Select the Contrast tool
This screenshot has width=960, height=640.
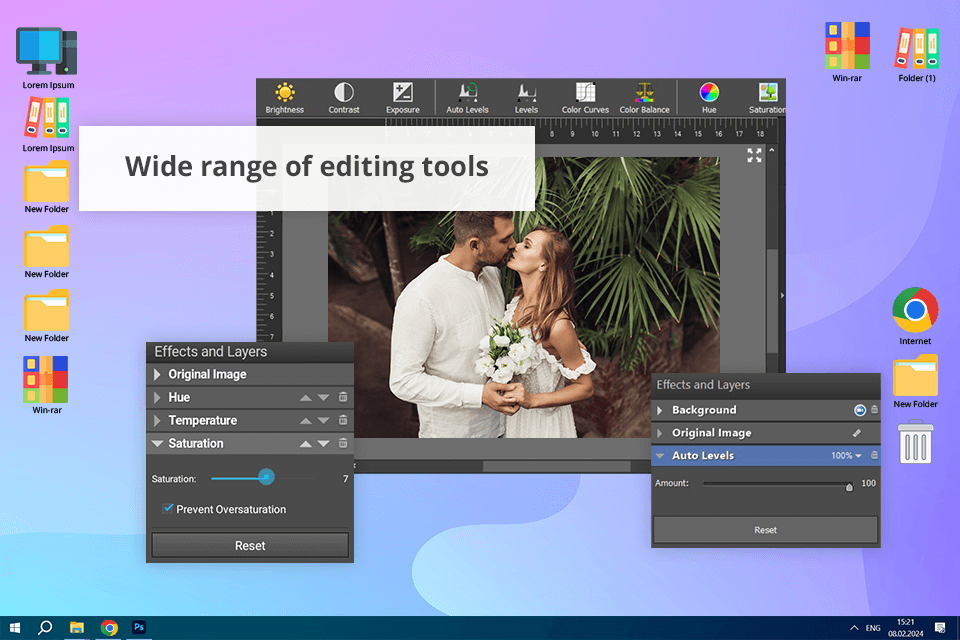click(x=343, y=98)
